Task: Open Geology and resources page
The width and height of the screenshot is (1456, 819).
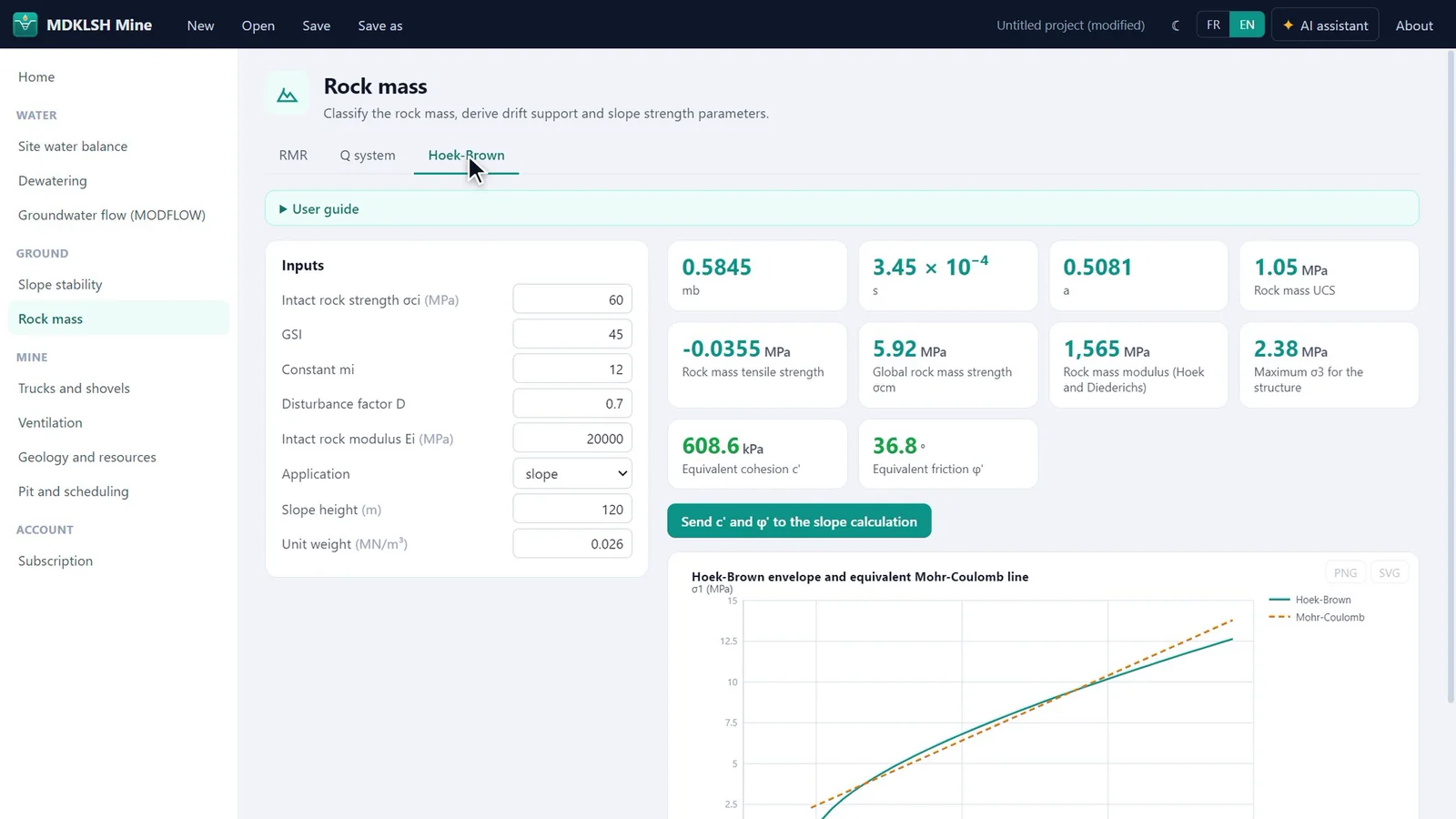Action: click(x=118, y=458)
